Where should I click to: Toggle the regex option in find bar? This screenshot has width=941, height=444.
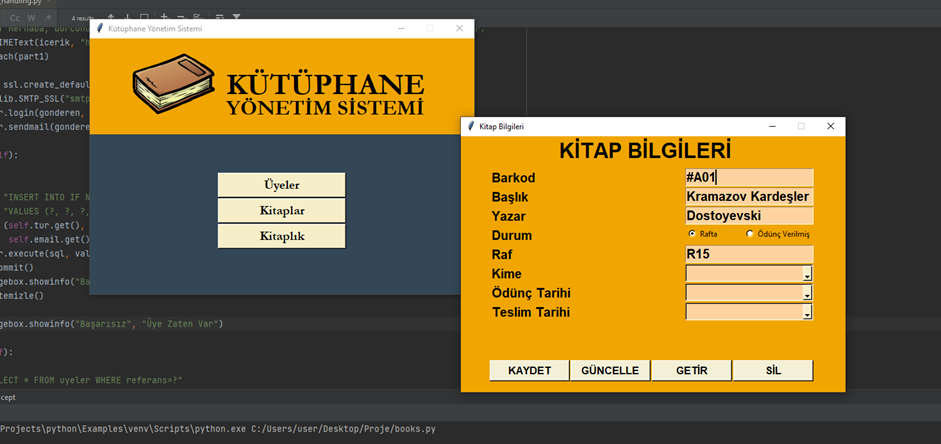coord(48,18)
